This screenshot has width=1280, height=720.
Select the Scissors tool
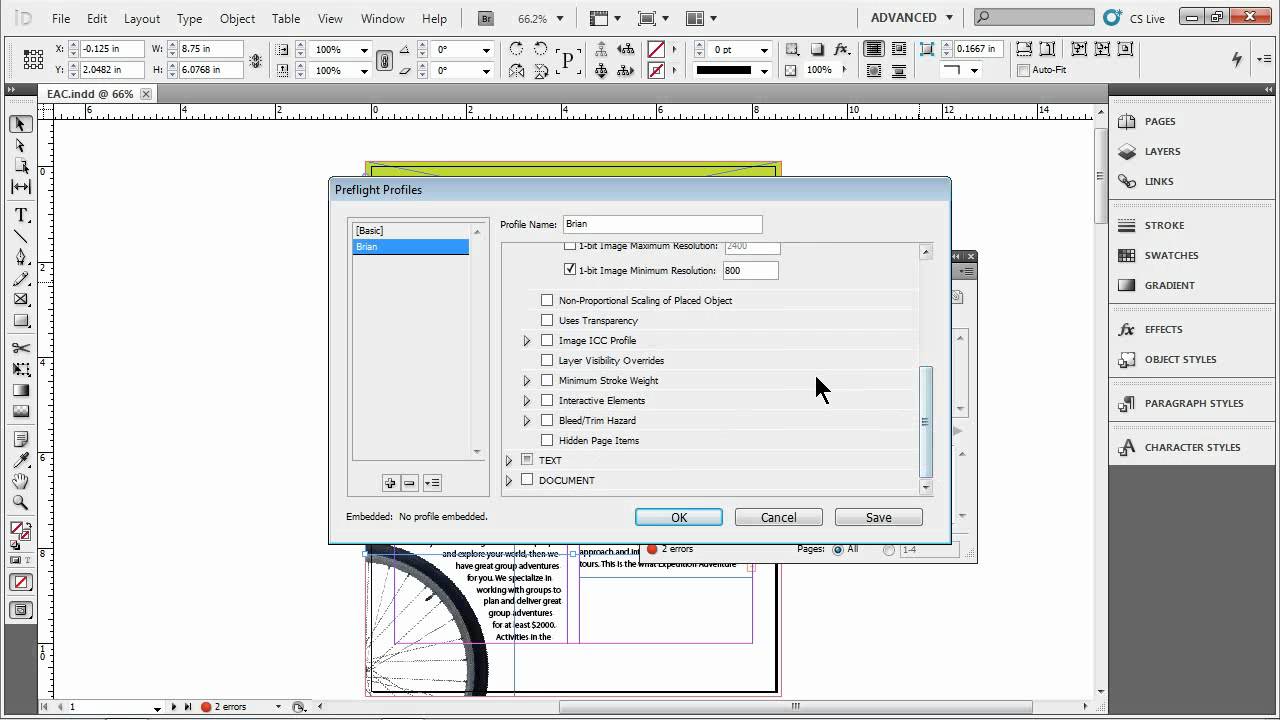pos(21,348)
